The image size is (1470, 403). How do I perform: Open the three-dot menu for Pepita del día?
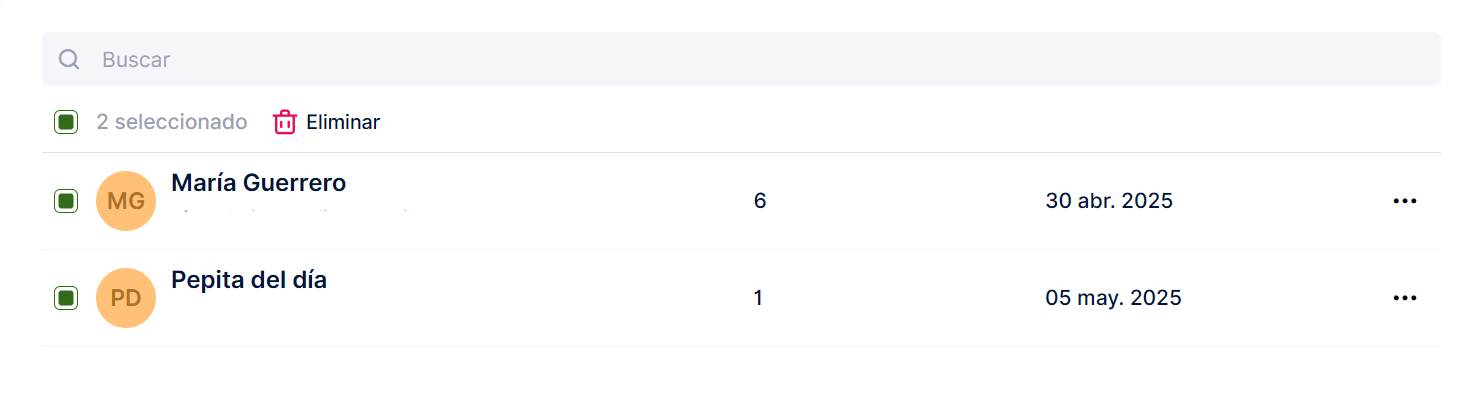click(x=1405, y=298)
